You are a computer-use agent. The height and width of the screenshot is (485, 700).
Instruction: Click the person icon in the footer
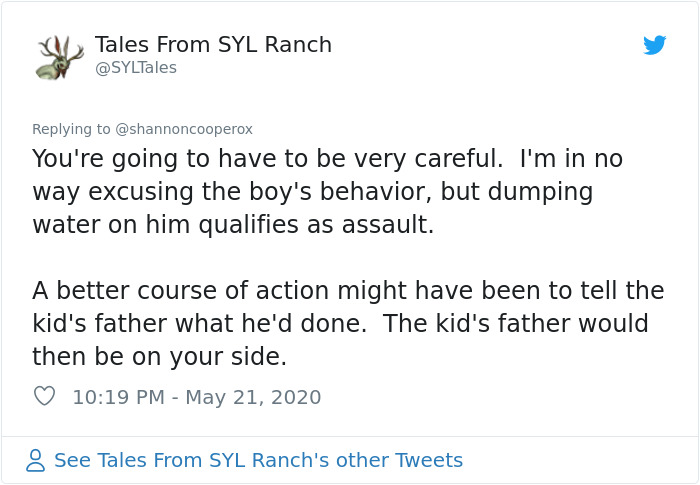point(36,460)
